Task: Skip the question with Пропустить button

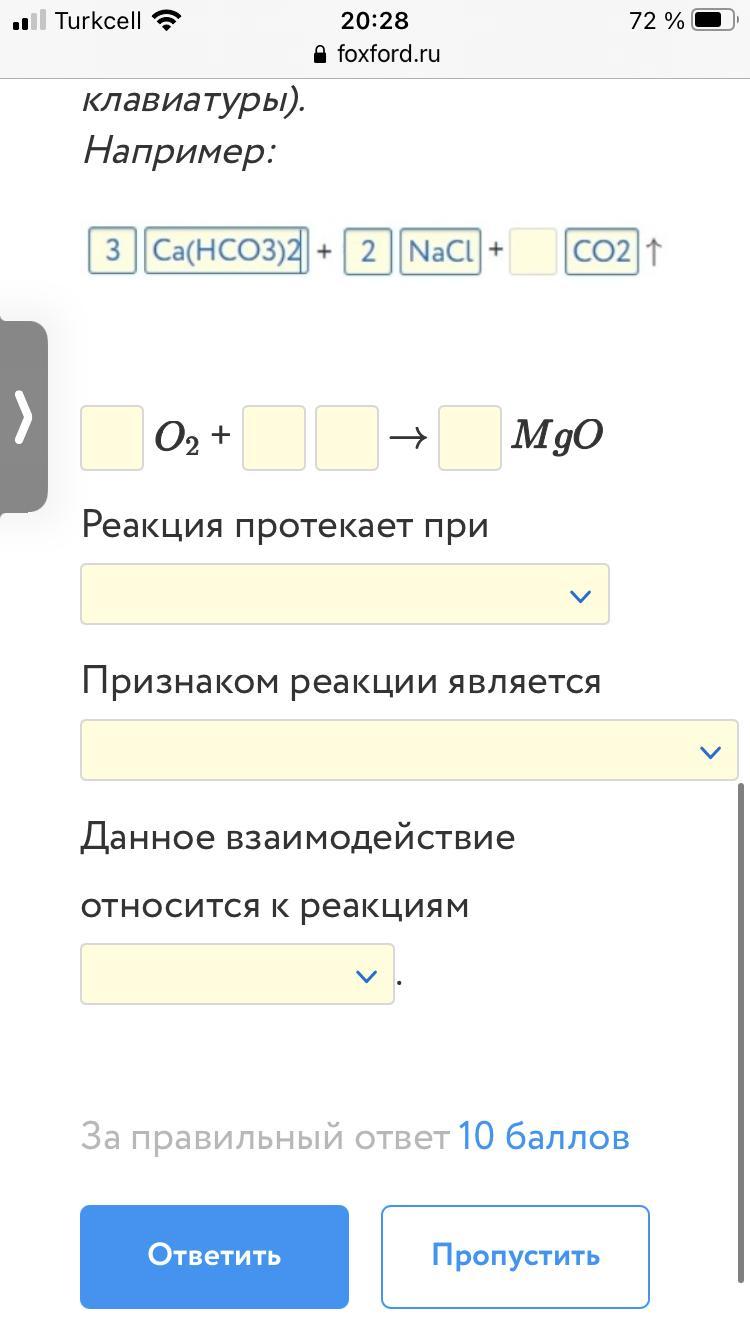Action: click(x=515, y=1256)
